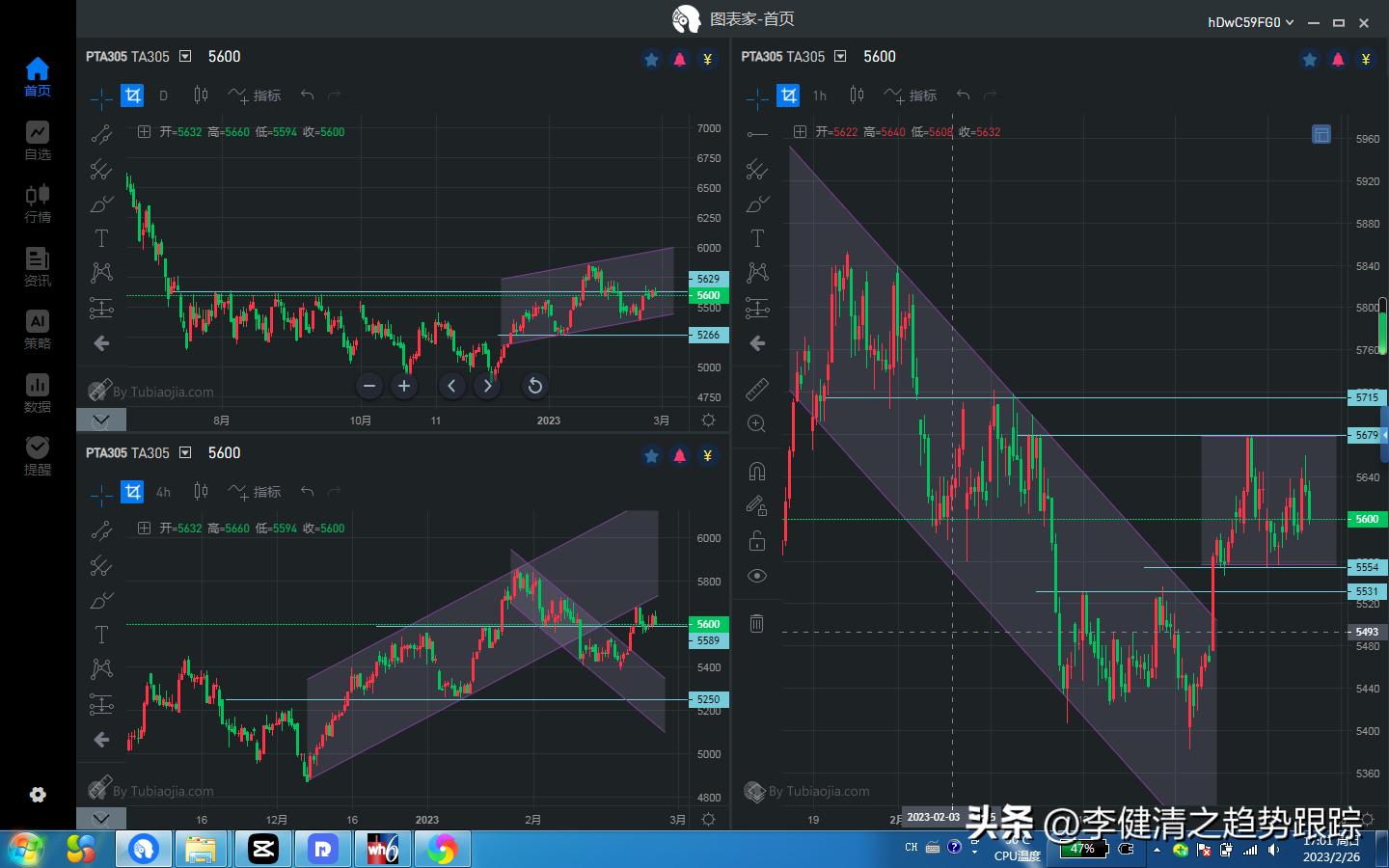This screenshot has height=868, width=1389.
Task: Switch to 行情 market view in the sidebar
Action: click(37, 203)
